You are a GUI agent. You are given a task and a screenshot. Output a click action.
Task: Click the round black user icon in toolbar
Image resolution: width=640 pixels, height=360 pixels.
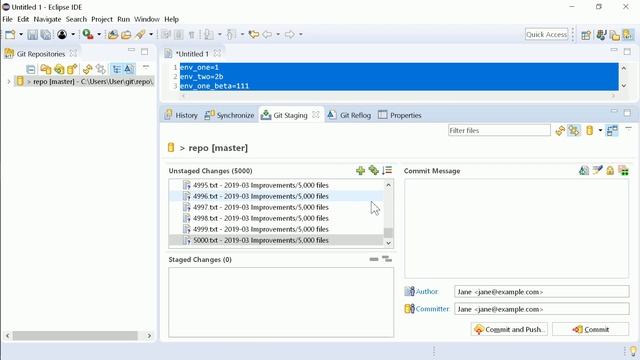62,35
